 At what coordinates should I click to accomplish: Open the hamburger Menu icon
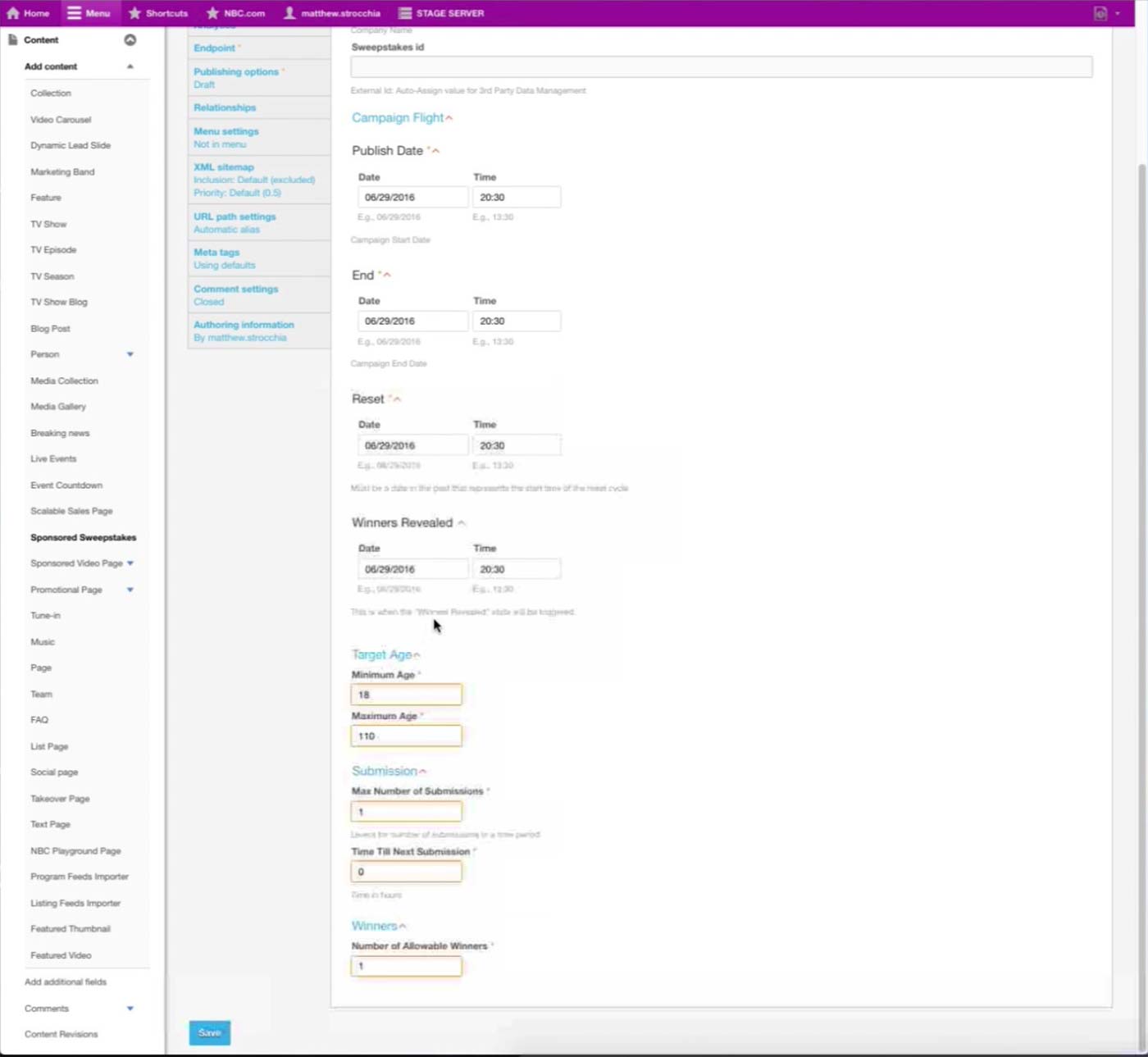click(x=75, y=13)
